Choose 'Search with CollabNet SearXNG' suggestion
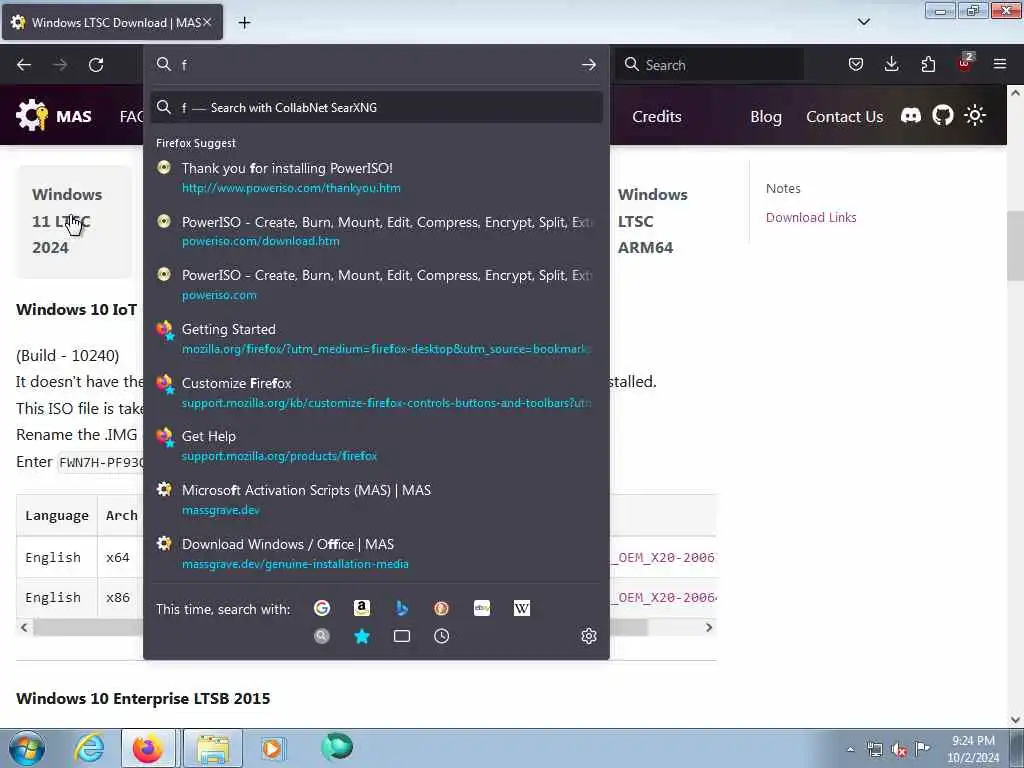1024x768 pixels. [376, 107]
